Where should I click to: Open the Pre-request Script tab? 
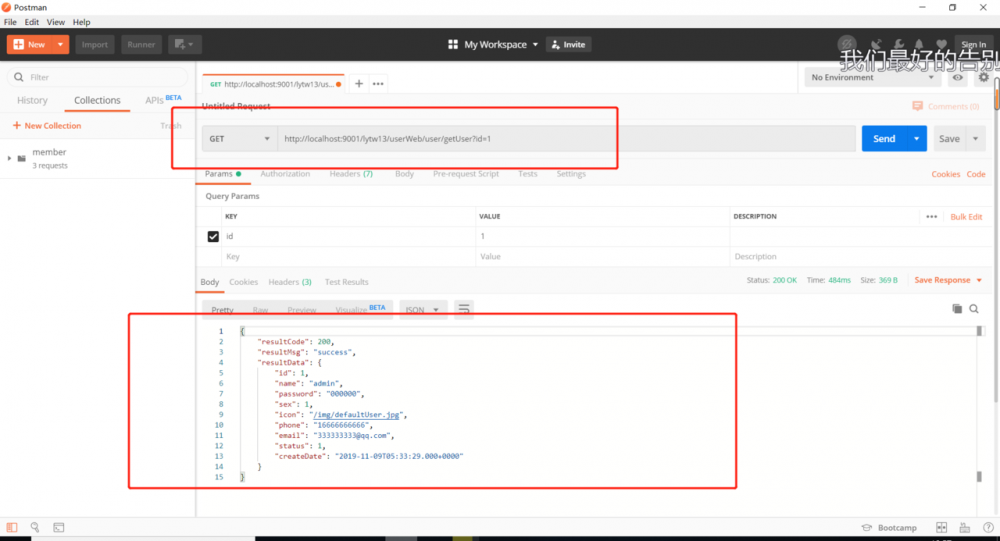[x=466, y=174]
